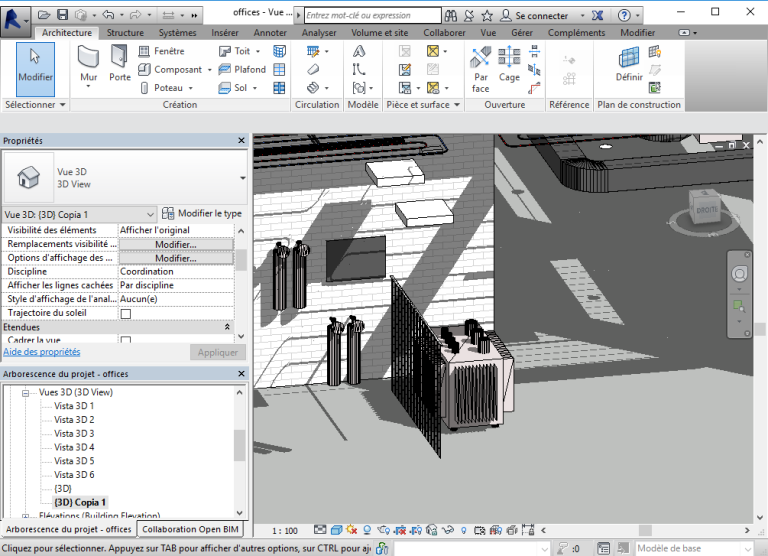Select Vista 3D 3 in project browser

point(74,434)
